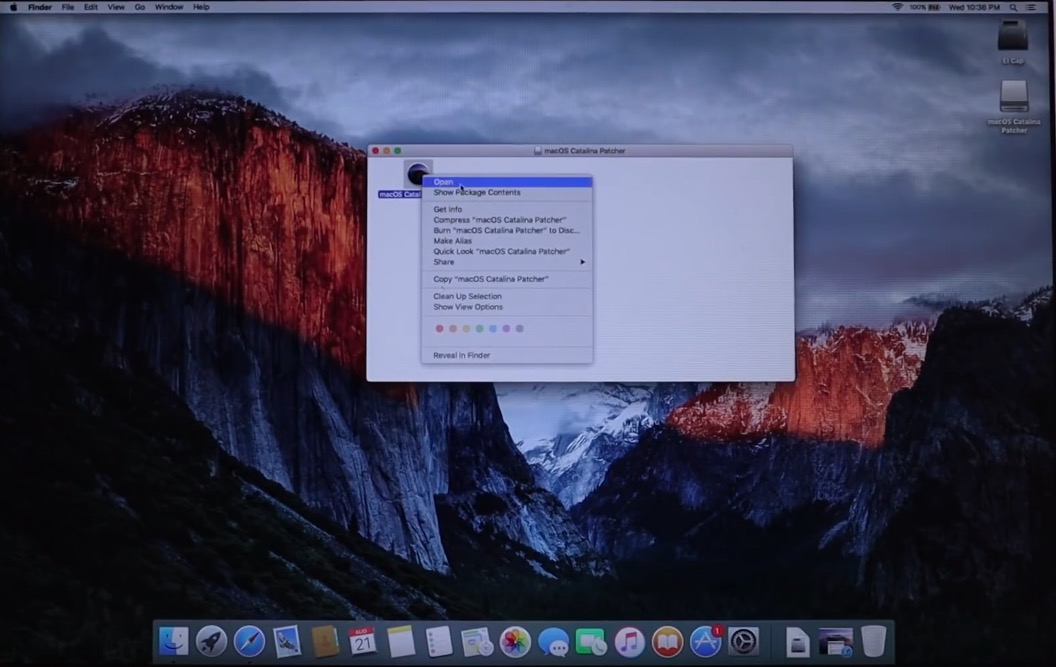Apply the purple tag color

[506, 329]
